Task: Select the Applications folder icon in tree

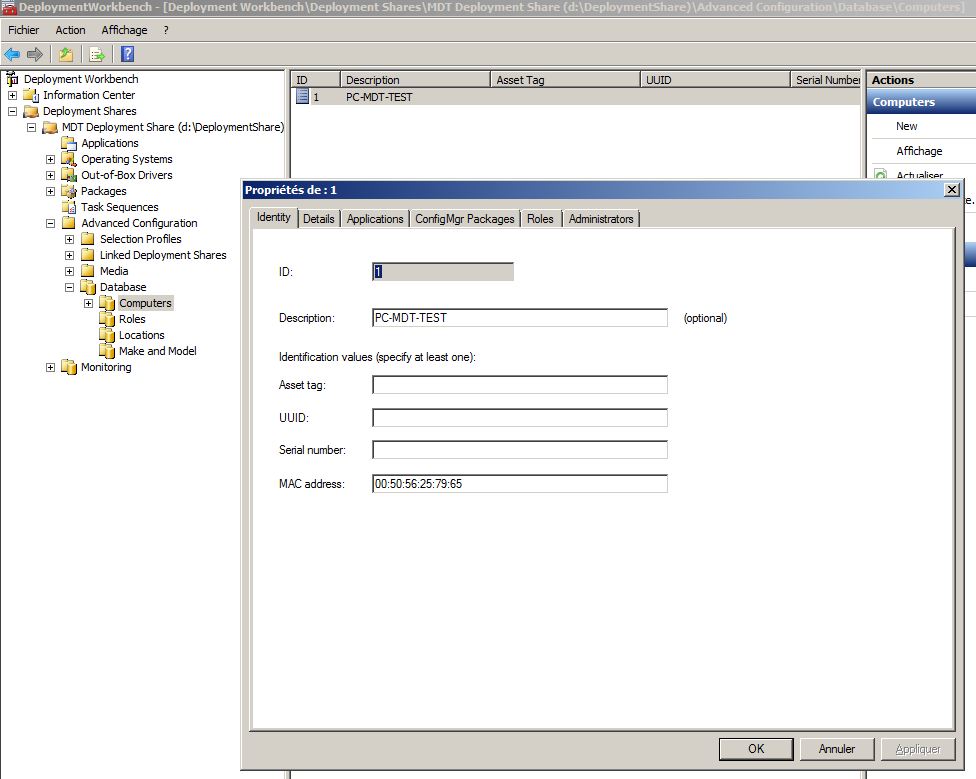Action: pos(69,143)
